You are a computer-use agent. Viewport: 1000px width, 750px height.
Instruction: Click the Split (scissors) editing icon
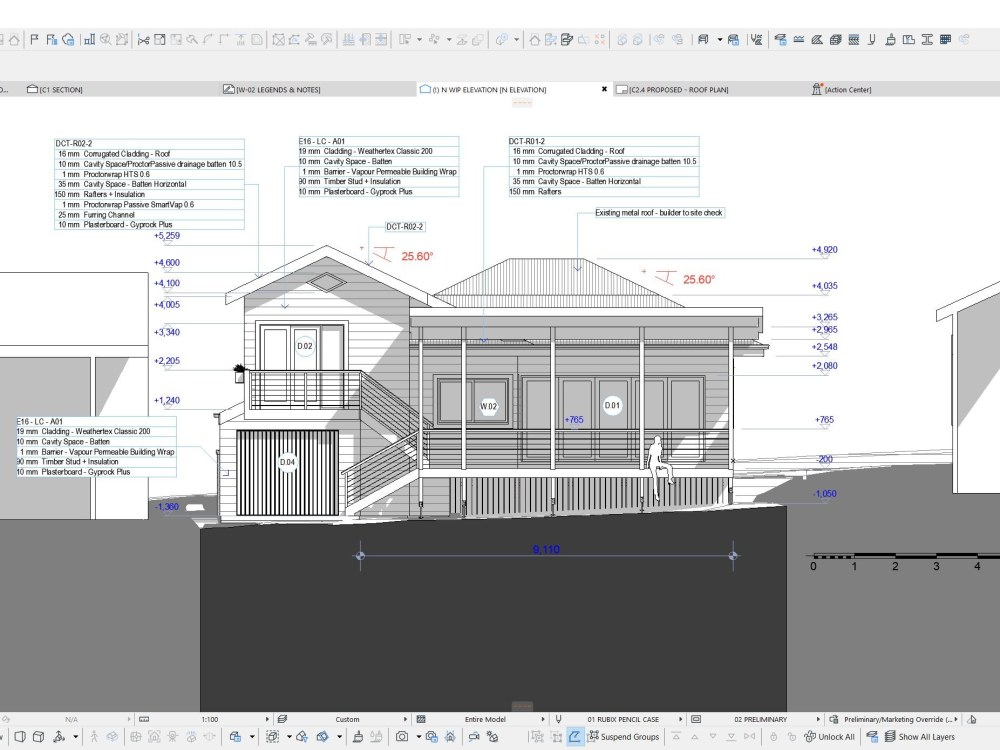pos(143,40)
